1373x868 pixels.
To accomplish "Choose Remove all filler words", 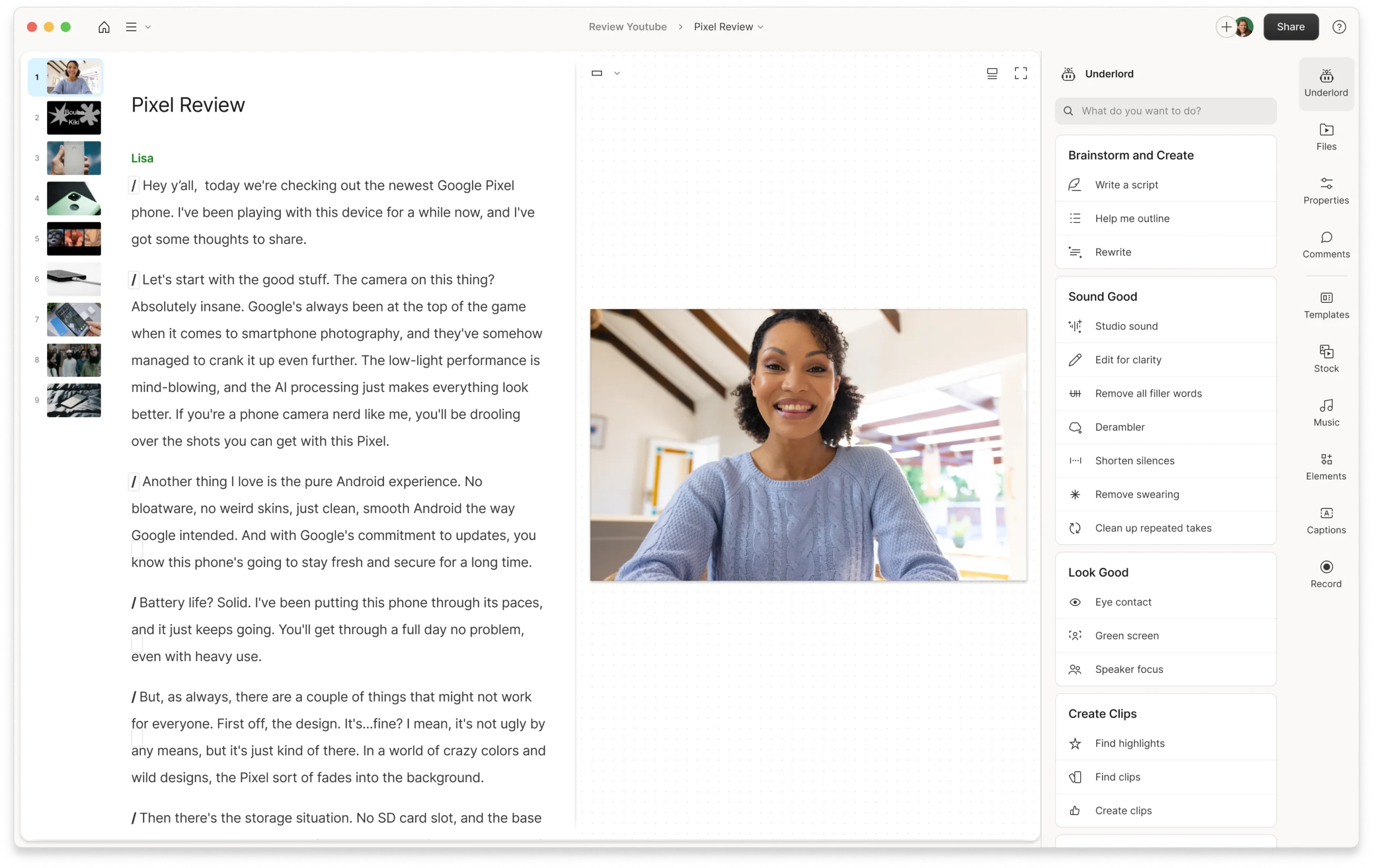I will point(1148,393).
